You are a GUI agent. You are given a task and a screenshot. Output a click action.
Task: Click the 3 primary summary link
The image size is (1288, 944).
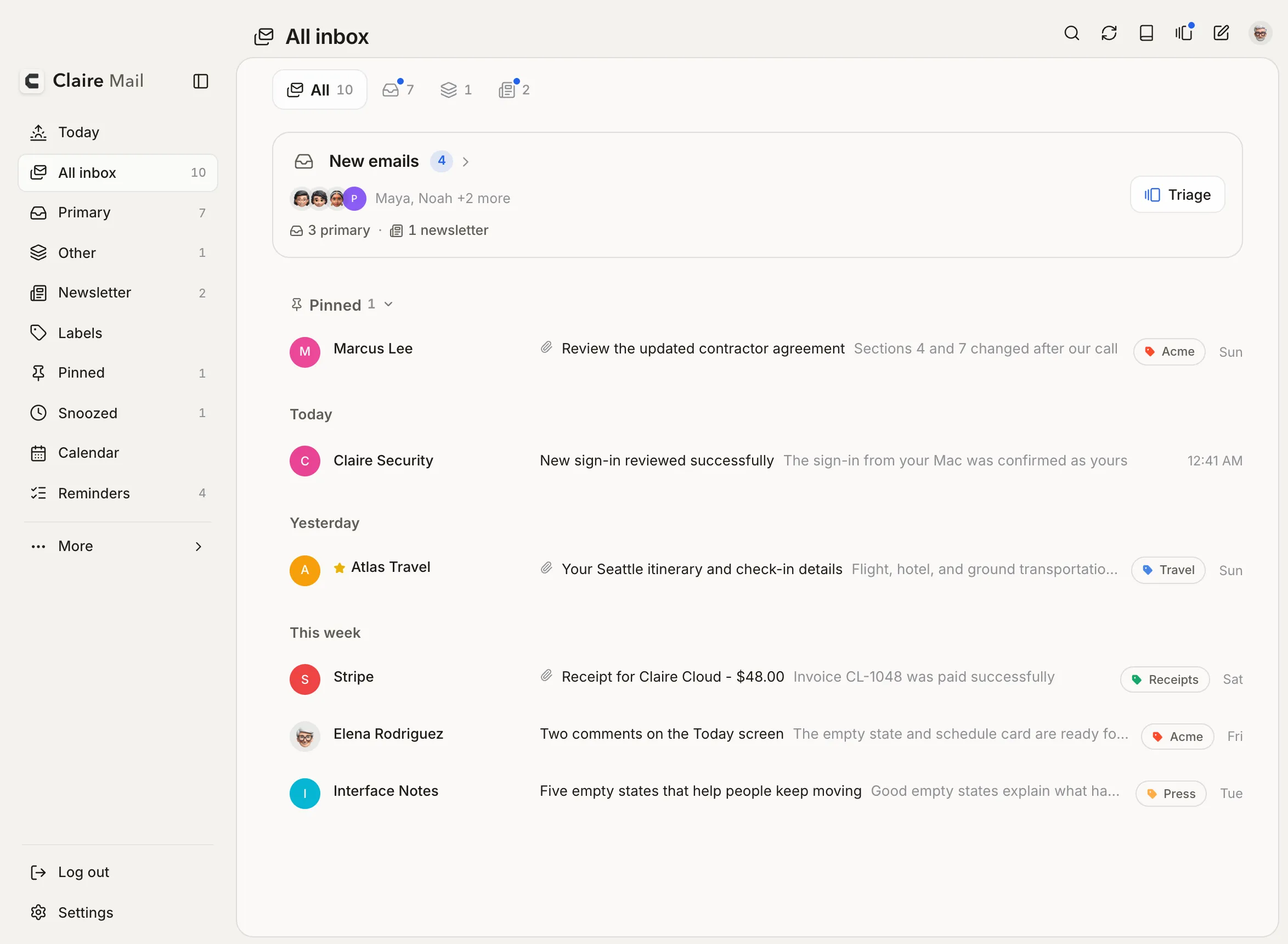click(x=331, y=231)
